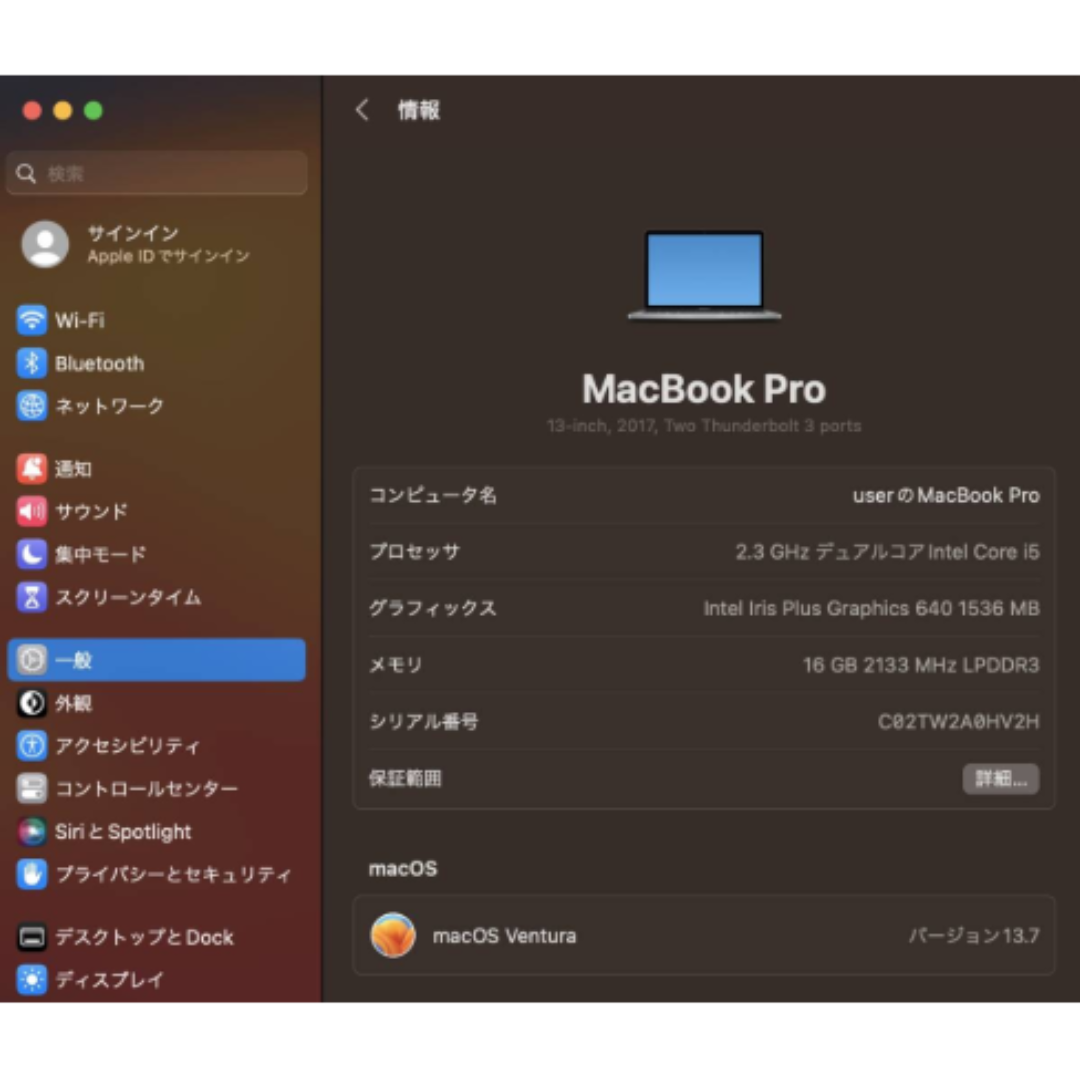Click the サウンド speaker icon
Image resolution: width=1080 pixels, height=1080 pixels.
(32, 511)
